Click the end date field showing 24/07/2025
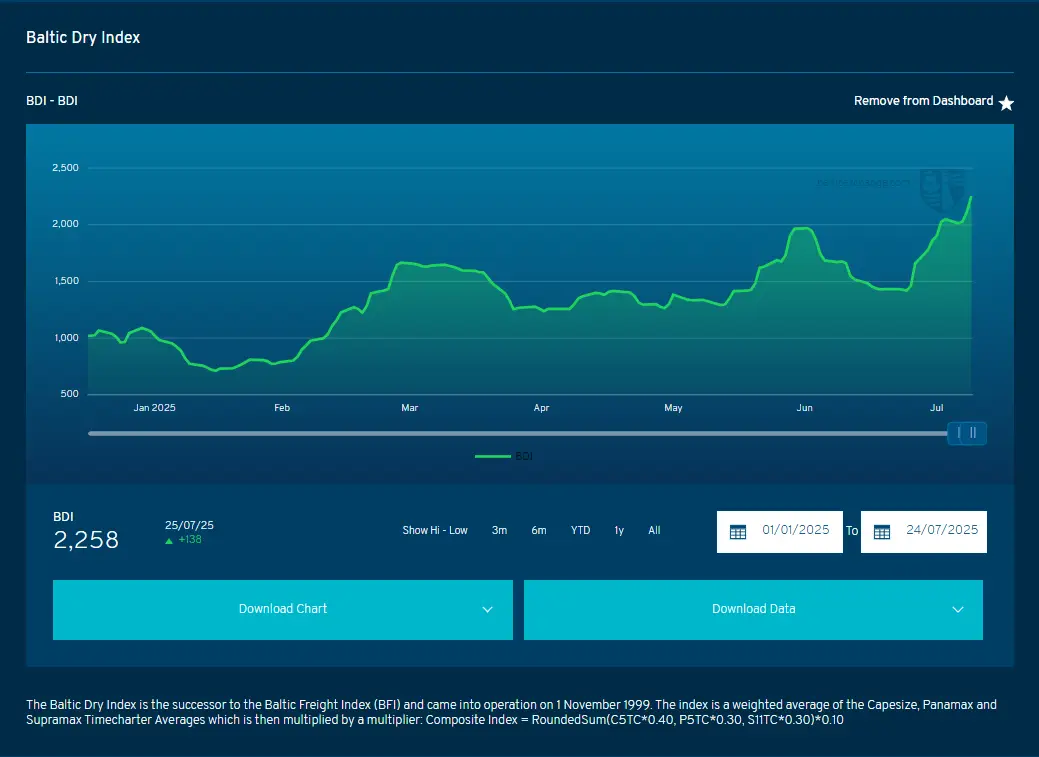The height and width of the screenshot is (757, 1039). 941,531
